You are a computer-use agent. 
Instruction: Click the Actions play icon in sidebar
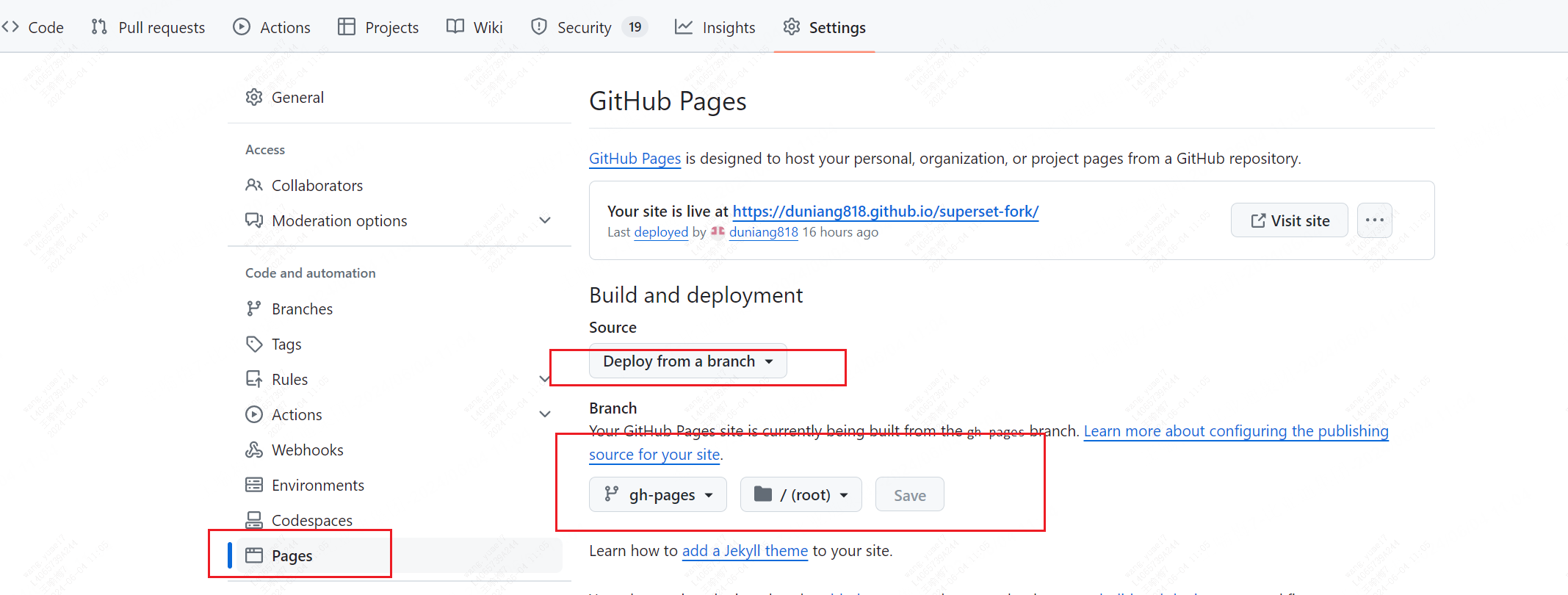tap(254, 414)
